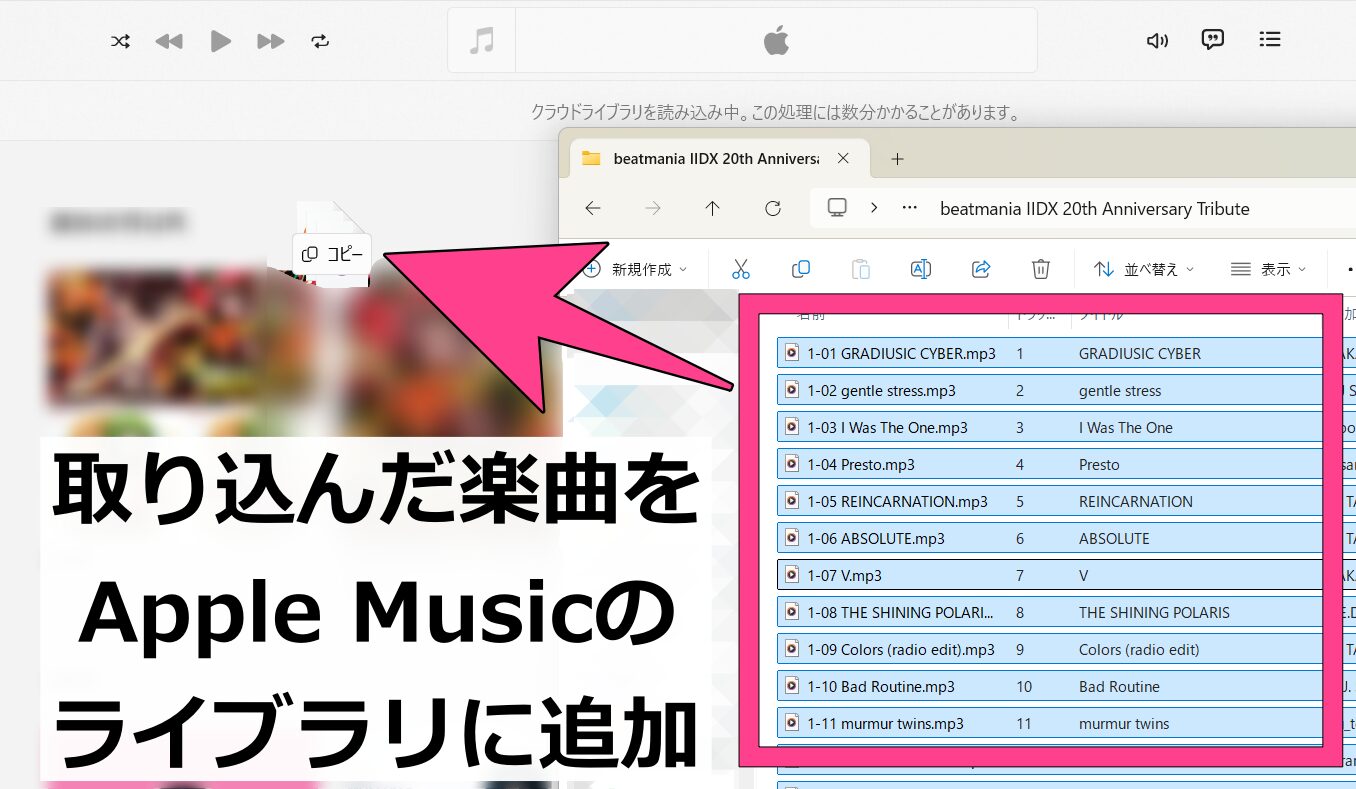
Task: Select file 1-08 THE SHINING POLARIS mp3
Action: (900, 612)
